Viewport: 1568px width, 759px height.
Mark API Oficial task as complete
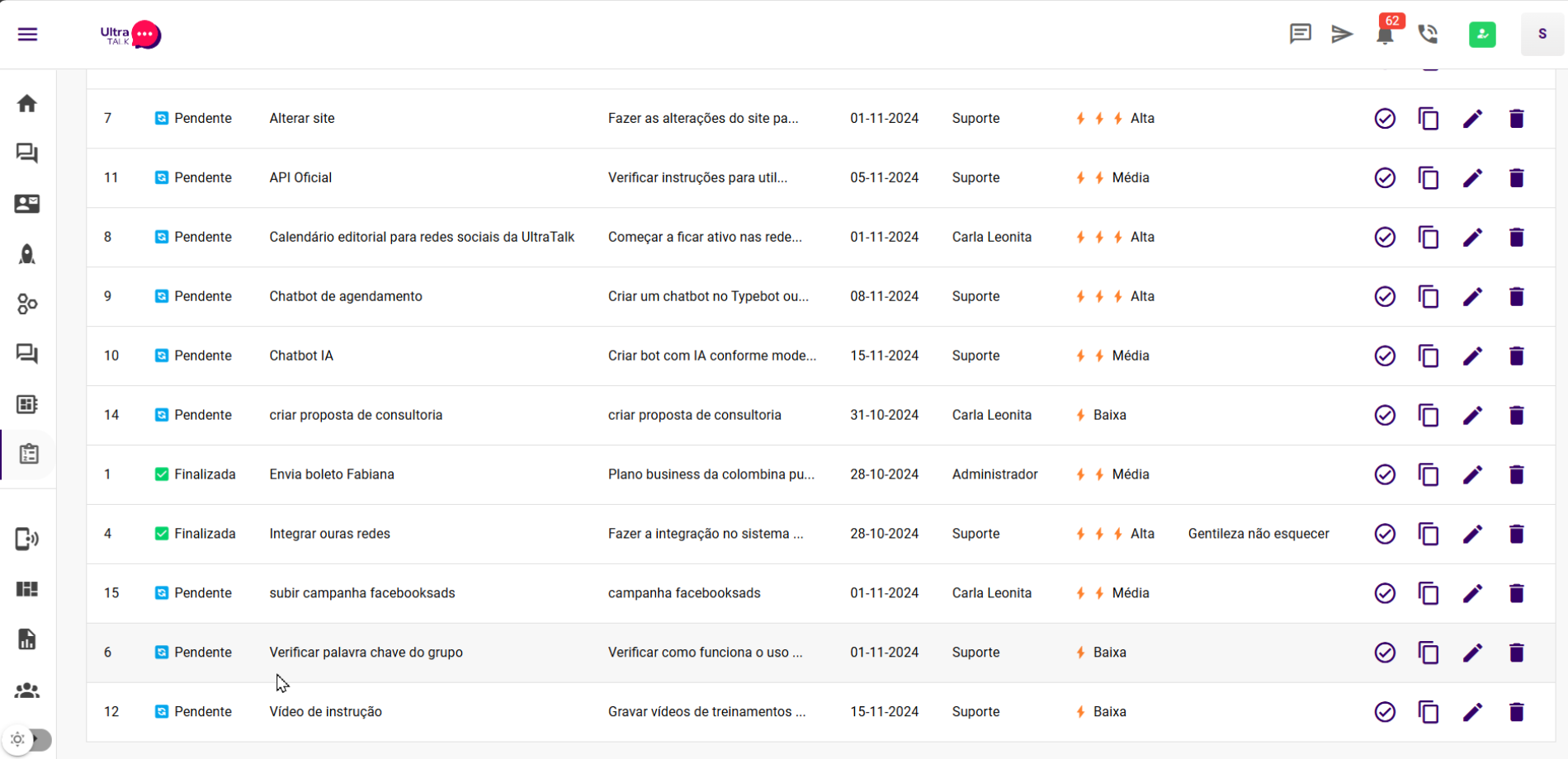[x=1385, y=178]
